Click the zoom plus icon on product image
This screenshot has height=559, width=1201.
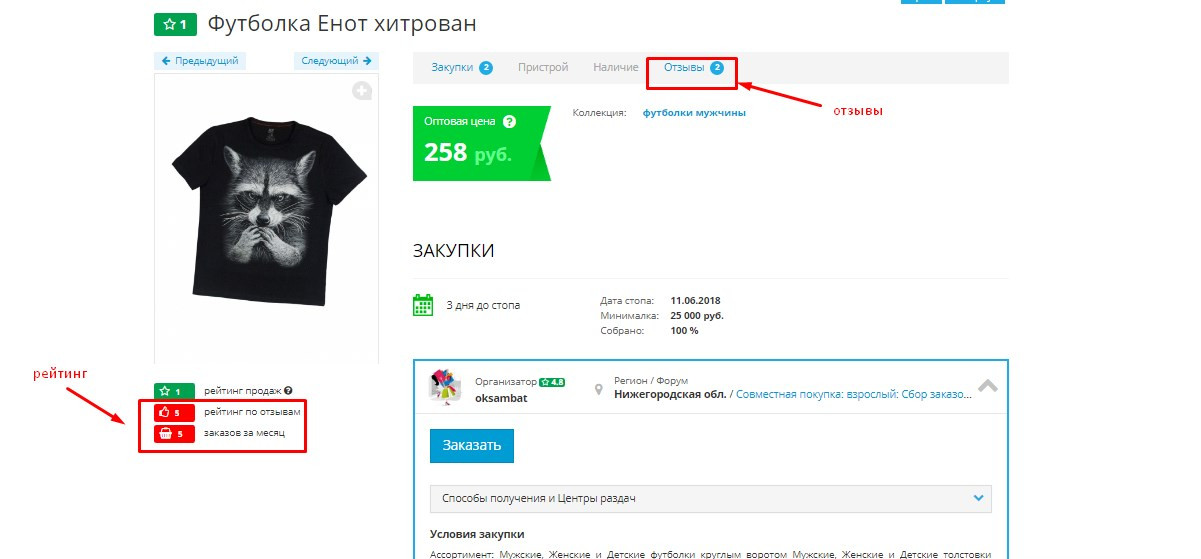(x=362, y=91)
